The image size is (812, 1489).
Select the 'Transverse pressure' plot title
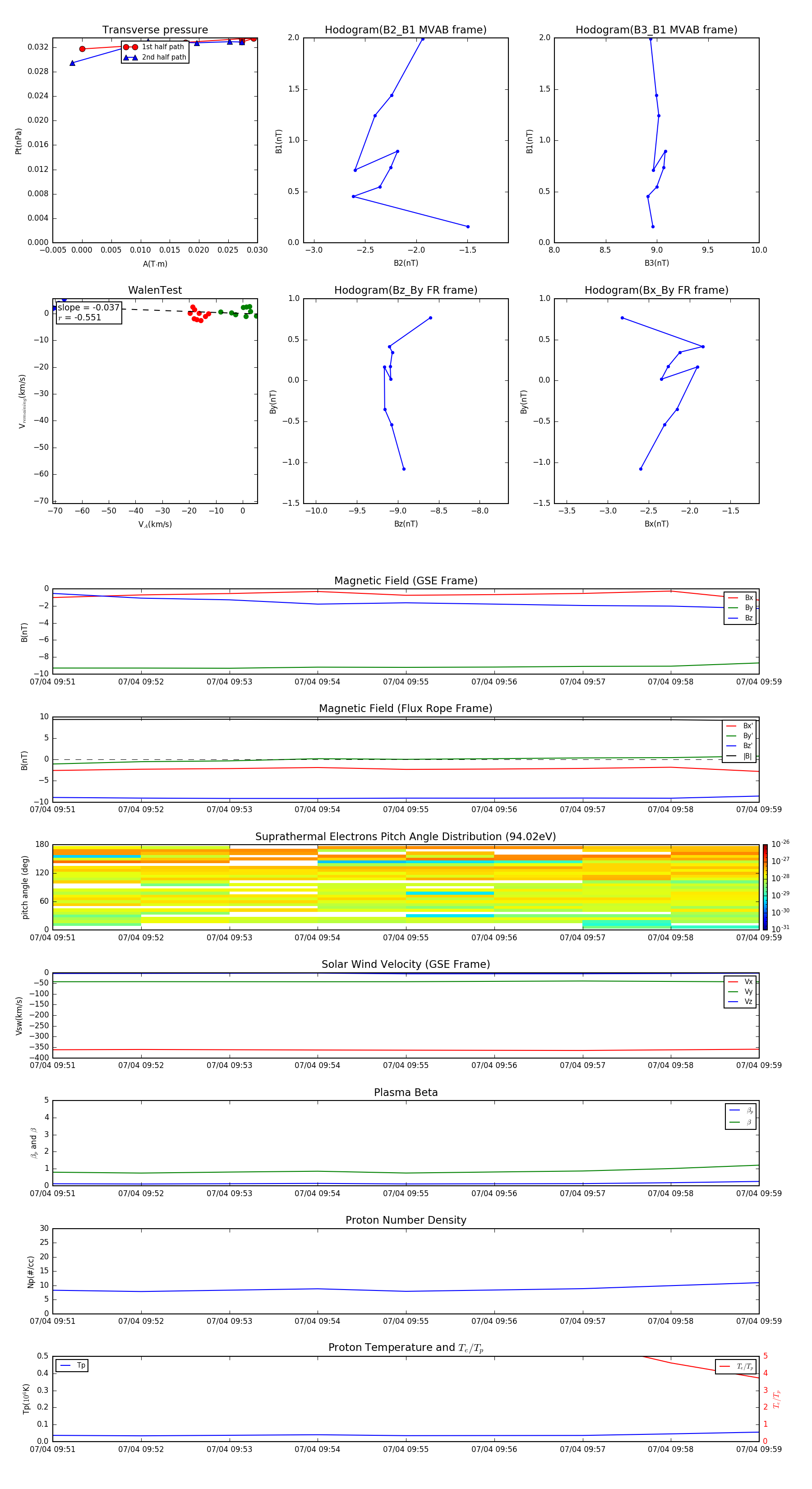(x=155, y=30)
